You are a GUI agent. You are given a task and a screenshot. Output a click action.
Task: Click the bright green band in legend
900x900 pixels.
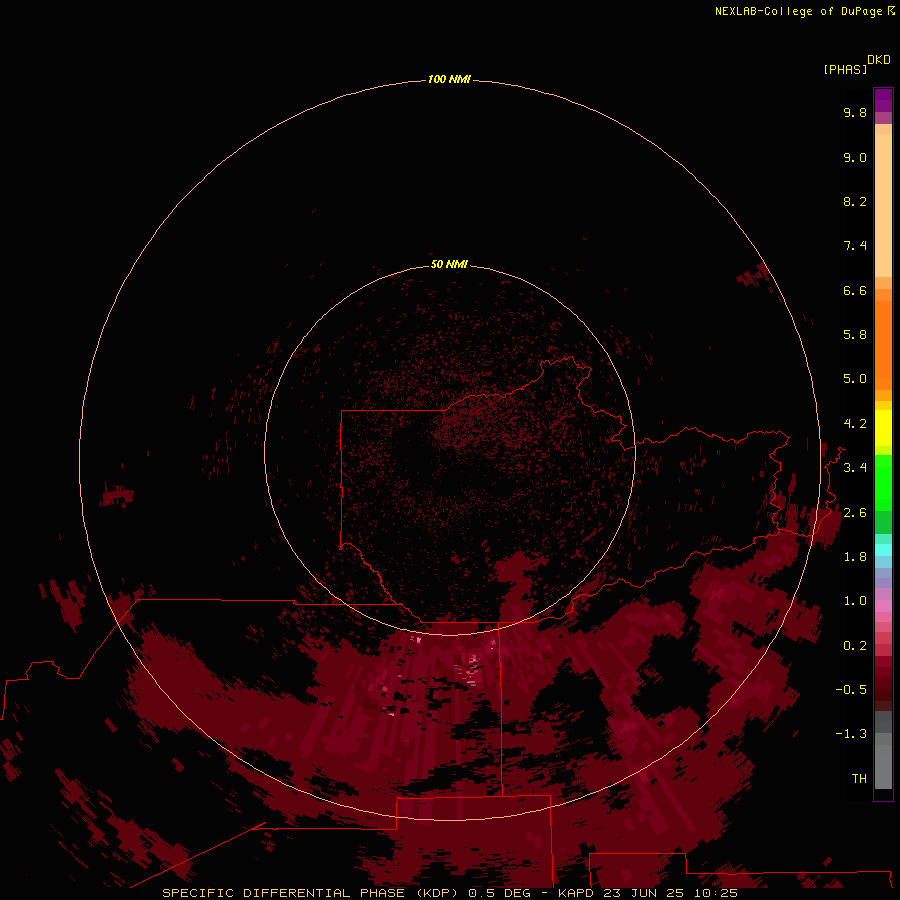(x=883, y=482)
